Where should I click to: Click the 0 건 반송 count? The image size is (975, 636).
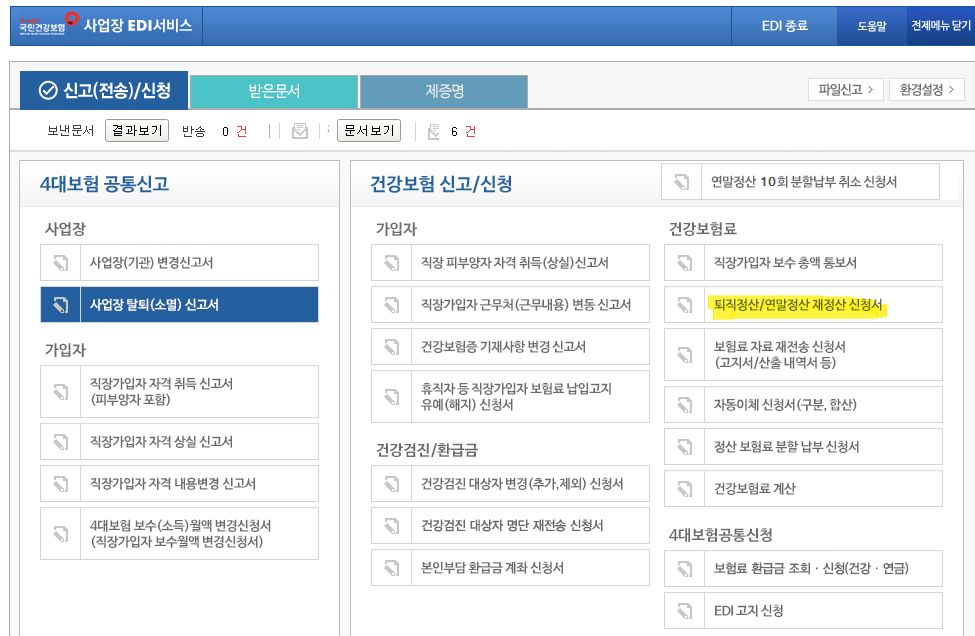click(234, 131)
